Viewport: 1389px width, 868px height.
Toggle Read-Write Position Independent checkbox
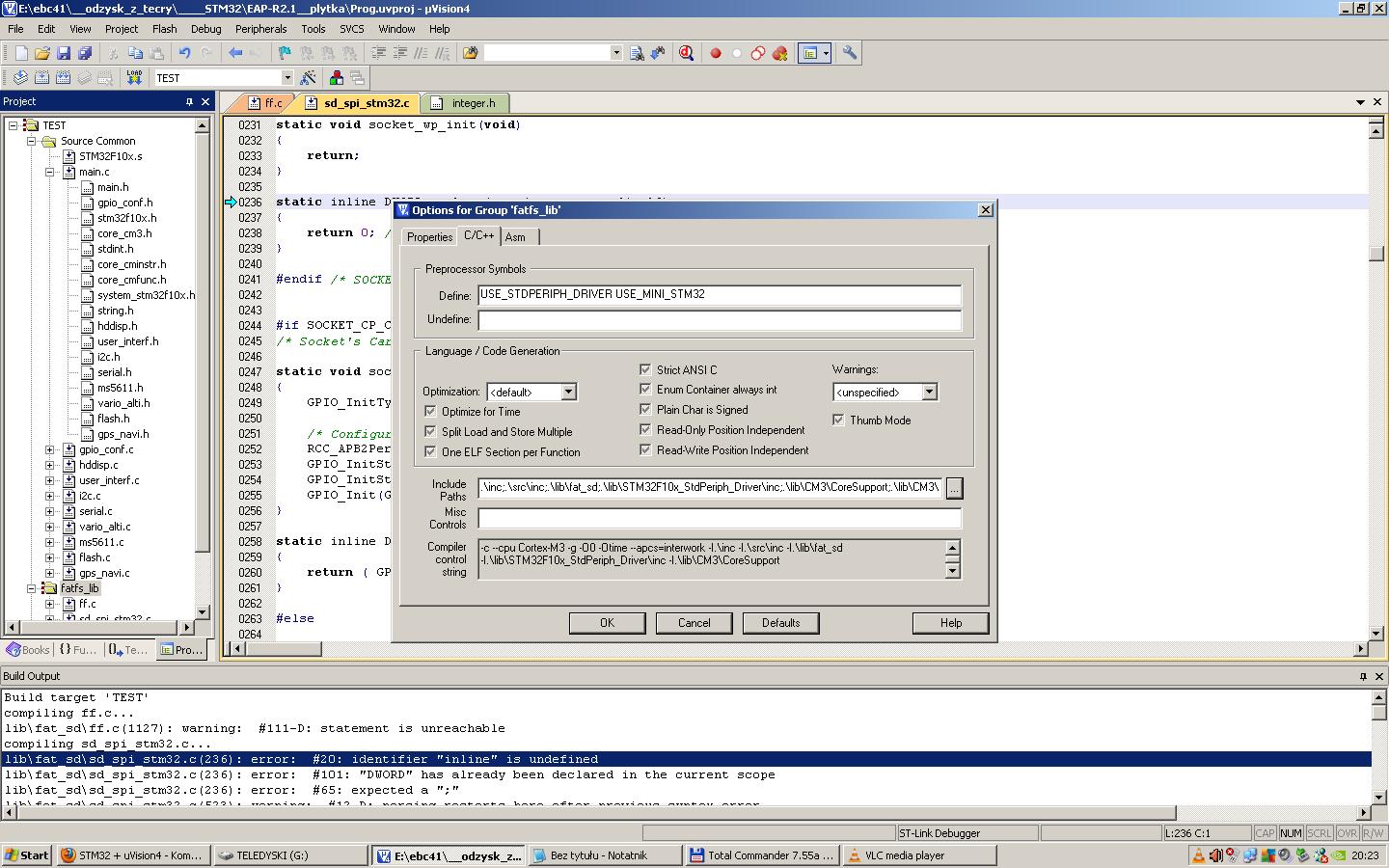(x=645, y=449)
